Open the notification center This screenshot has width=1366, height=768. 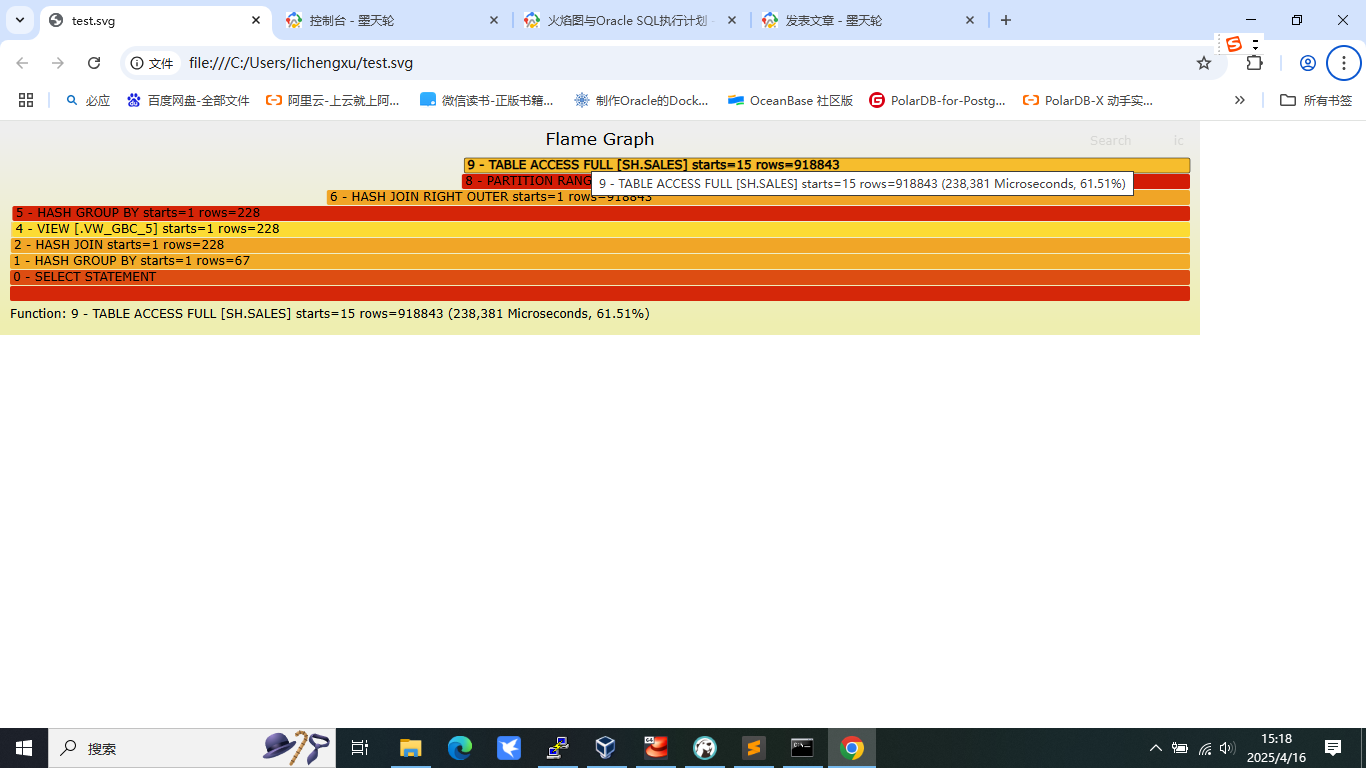pos(1333,748)
